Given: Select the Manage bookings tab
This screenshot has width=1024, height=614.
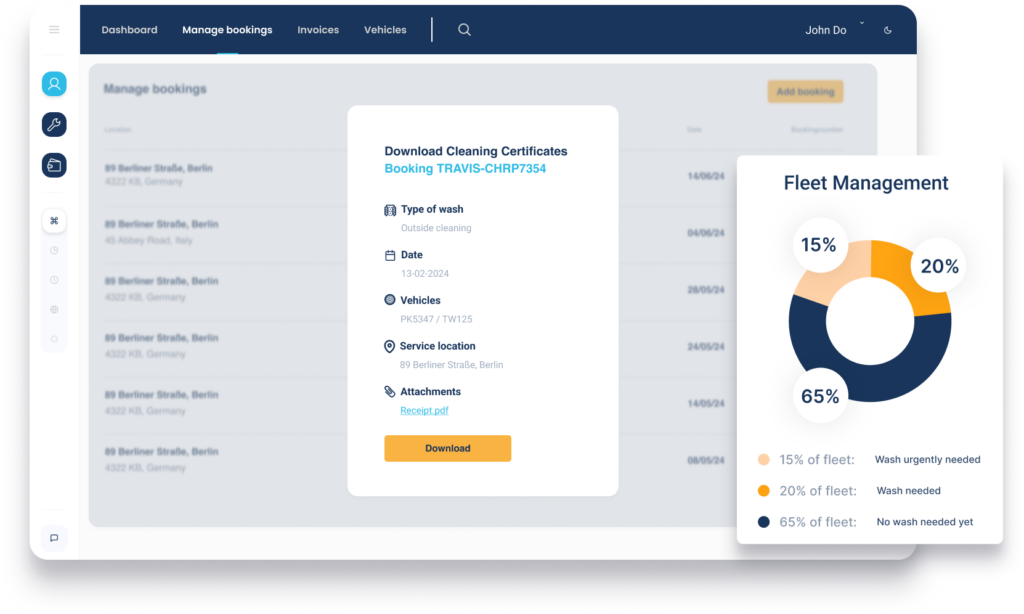Looking at the screenshot, I should click(227, 30).
